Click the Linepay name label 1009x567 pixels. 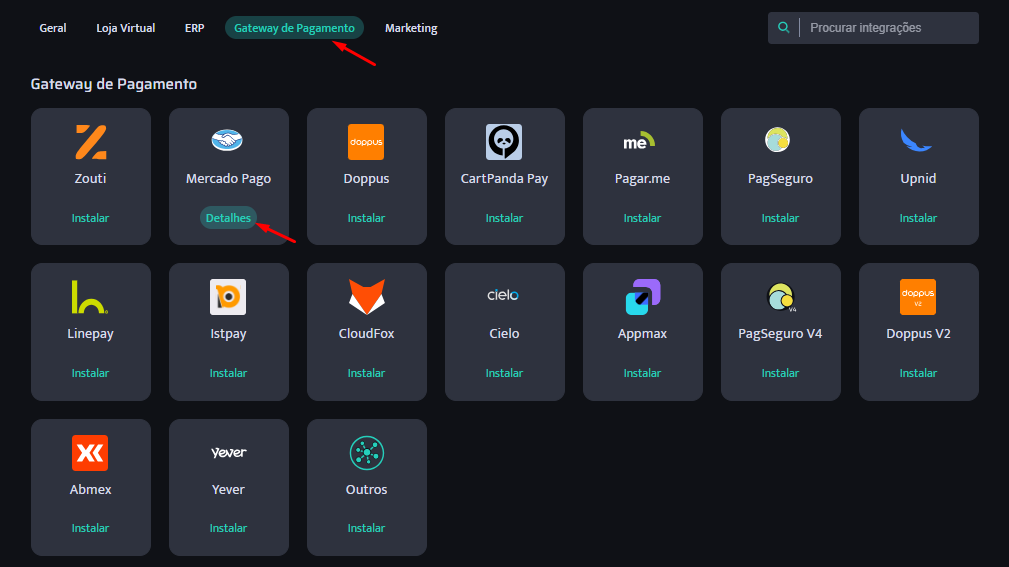coord(90,334)
